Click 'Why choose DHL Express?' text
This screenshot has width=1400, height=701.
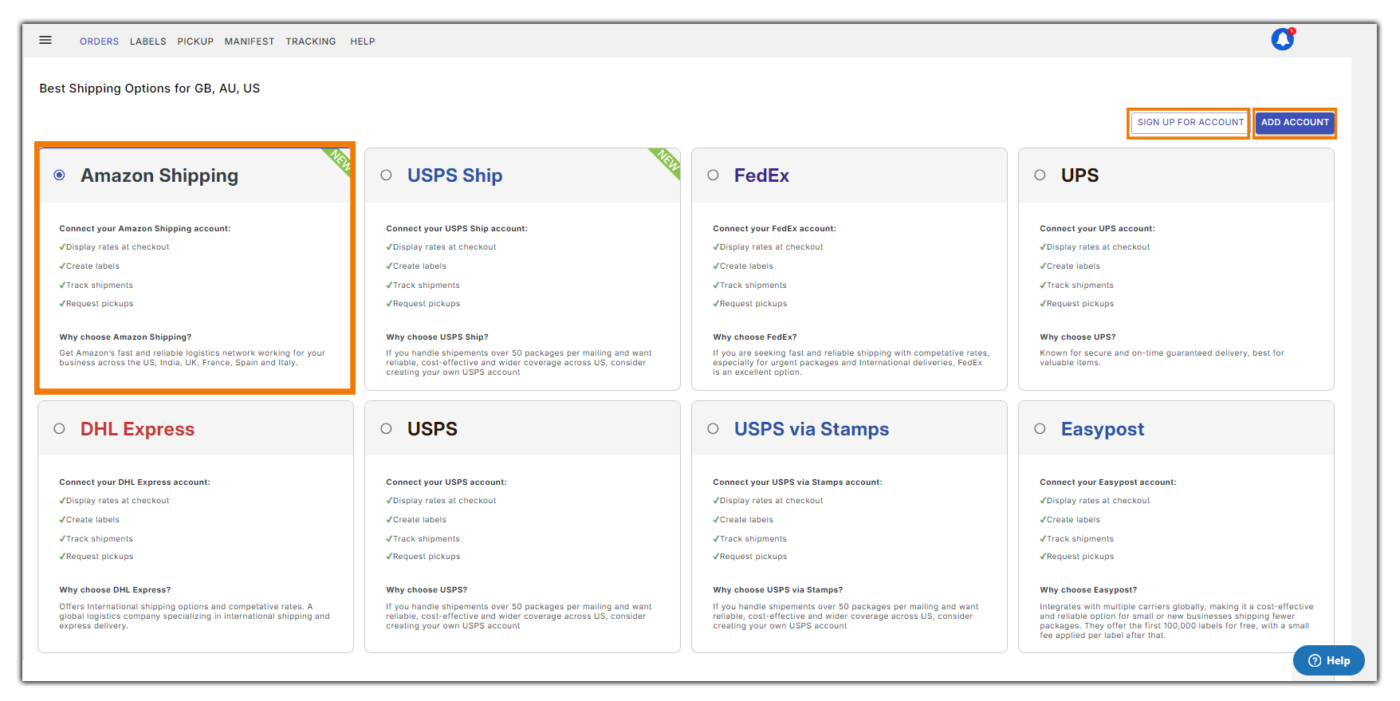click(115, 590)
